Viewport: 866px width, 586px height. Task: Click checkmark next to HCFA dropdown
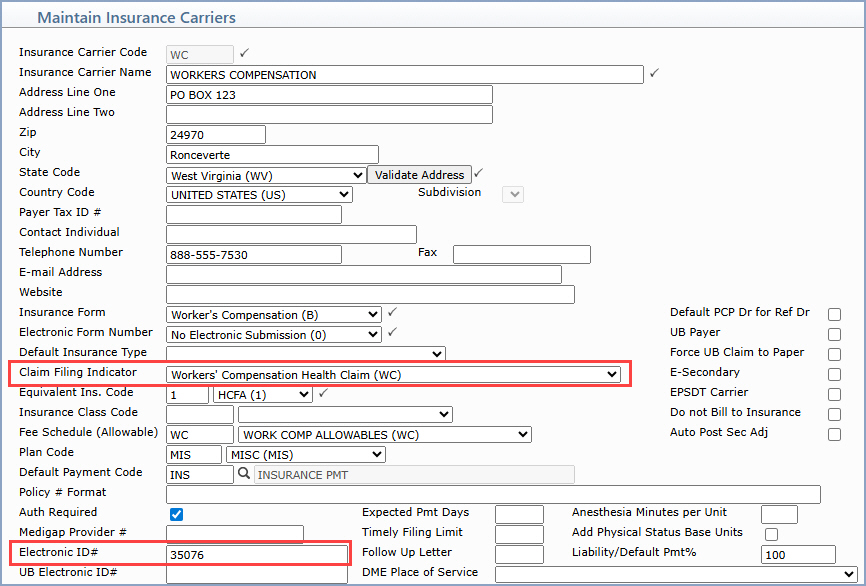(x=323, y=393)
